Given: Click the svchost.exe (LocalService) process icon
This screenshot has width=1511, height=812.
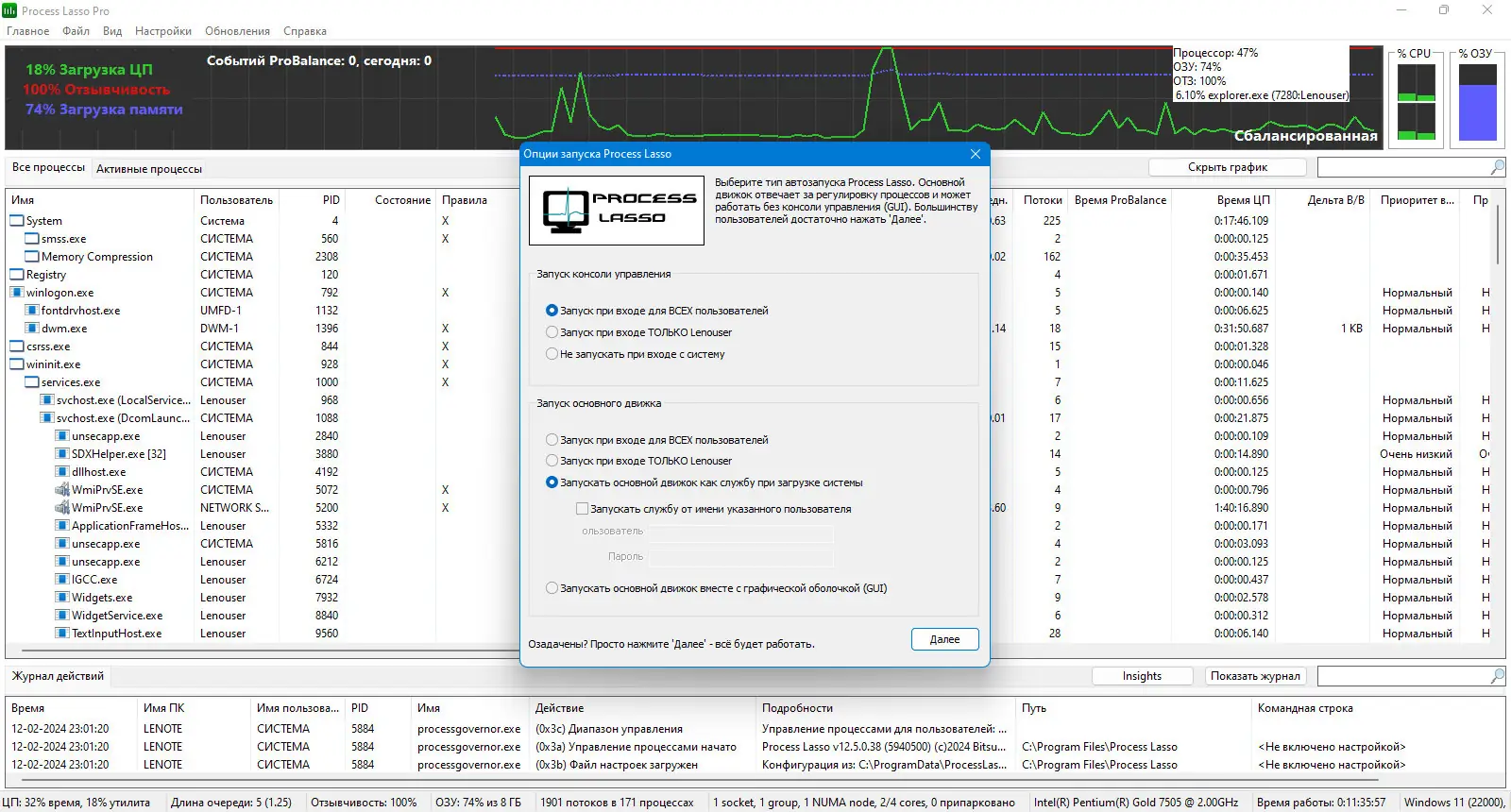Looking at the screenshot, I should 47,400.
